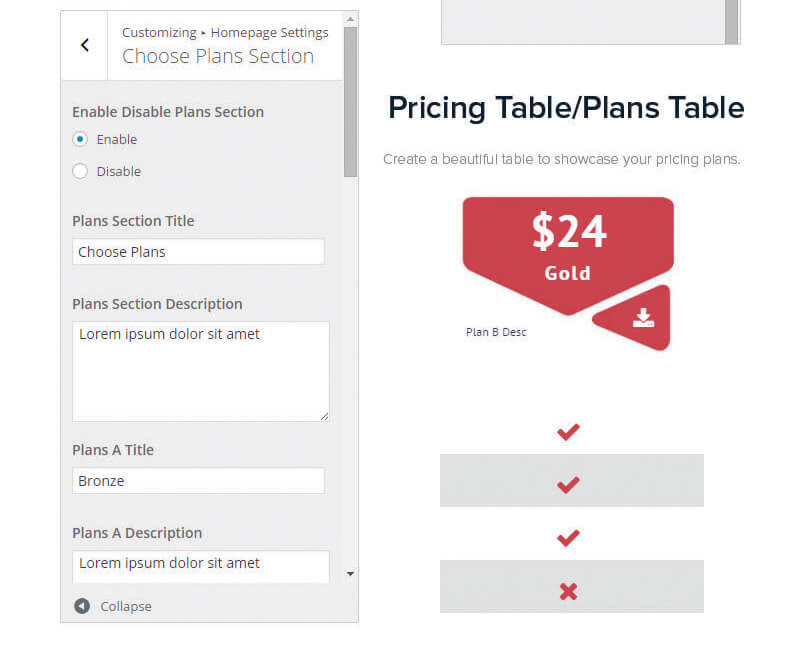This screenshot has height=656, width=800.
Task: Click the Plans A Title field containing Bronze
Action: tap(198, 481)
